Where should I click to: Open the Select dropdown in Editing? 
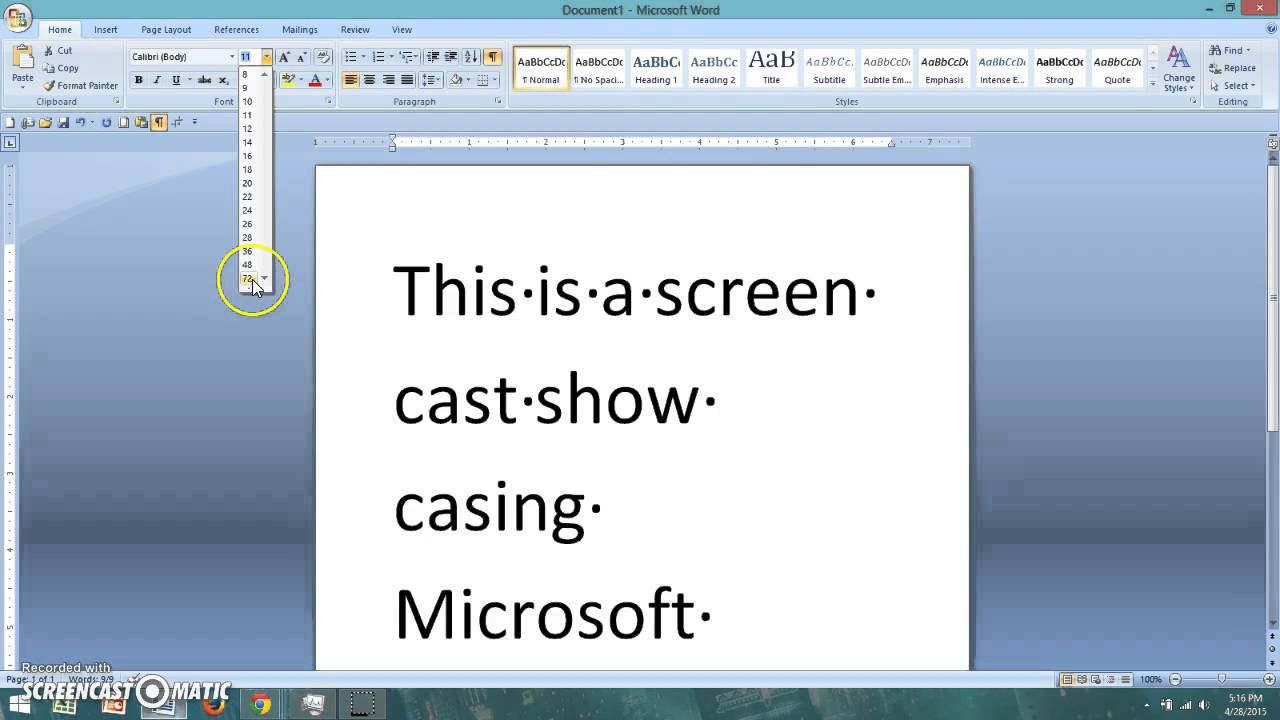1232,86
